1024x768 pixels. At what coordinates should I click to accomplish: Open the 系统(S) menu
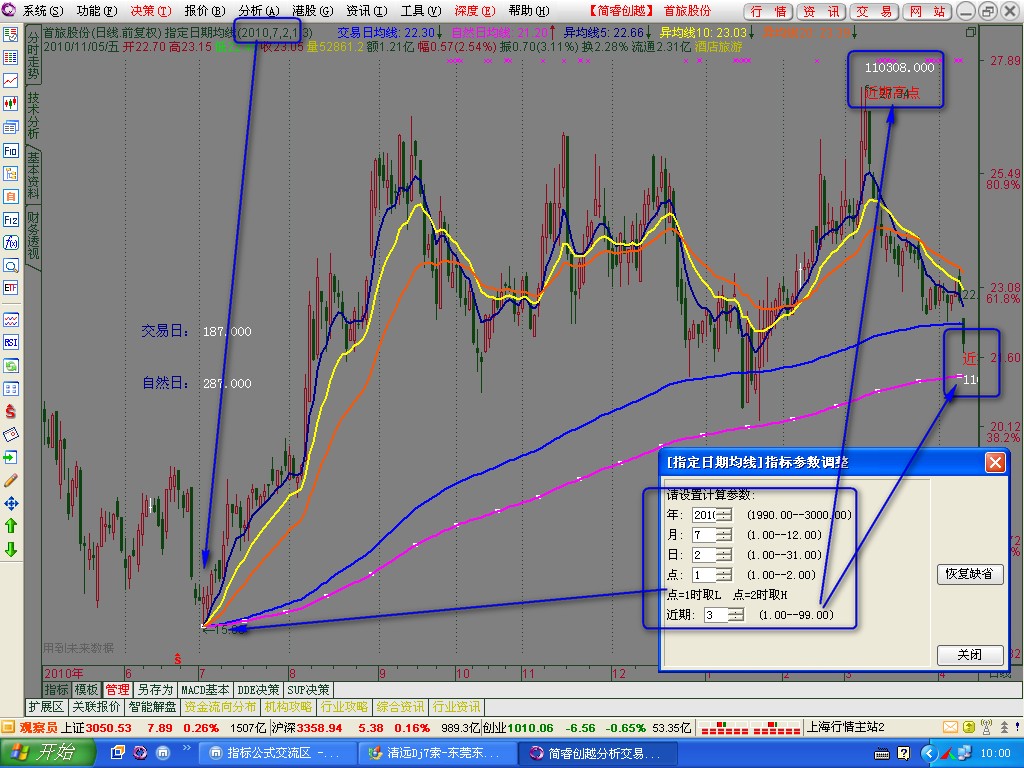coord(43,10)
